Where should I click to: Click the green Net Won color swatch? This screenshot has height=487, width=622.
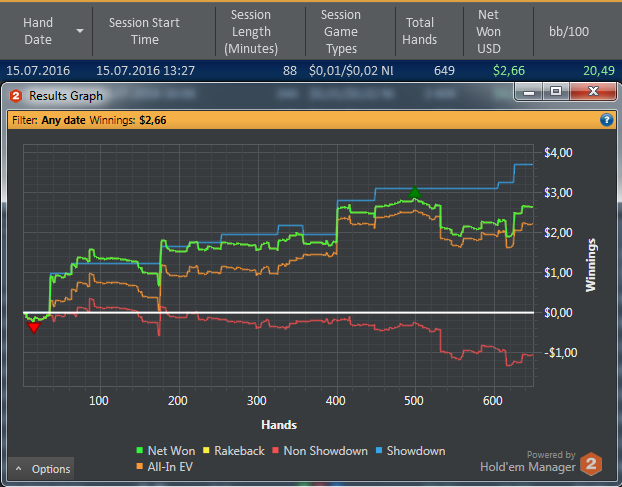(x=139, y=450)
